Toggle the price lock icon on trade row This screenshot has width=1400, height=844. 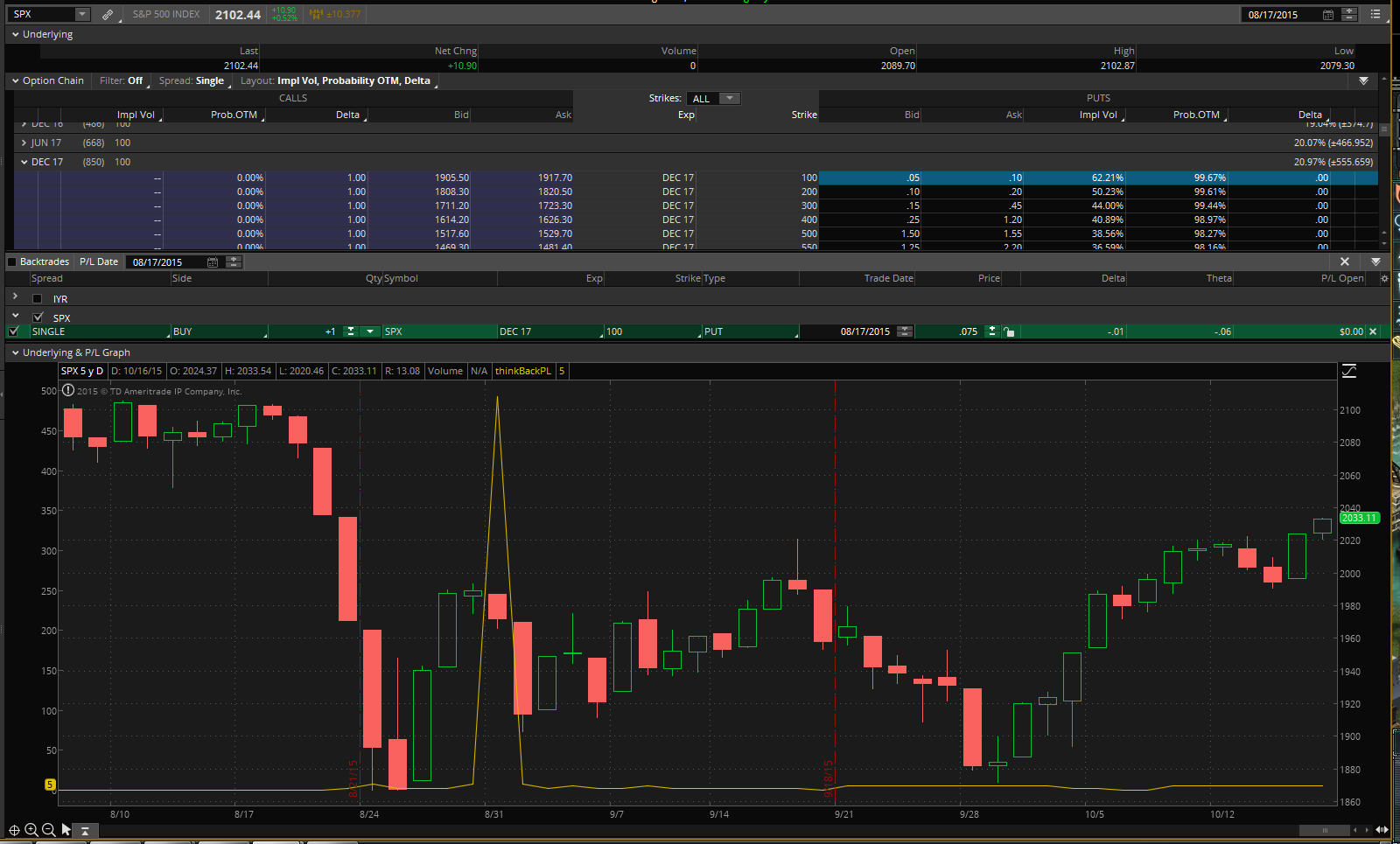(1009, 331)
